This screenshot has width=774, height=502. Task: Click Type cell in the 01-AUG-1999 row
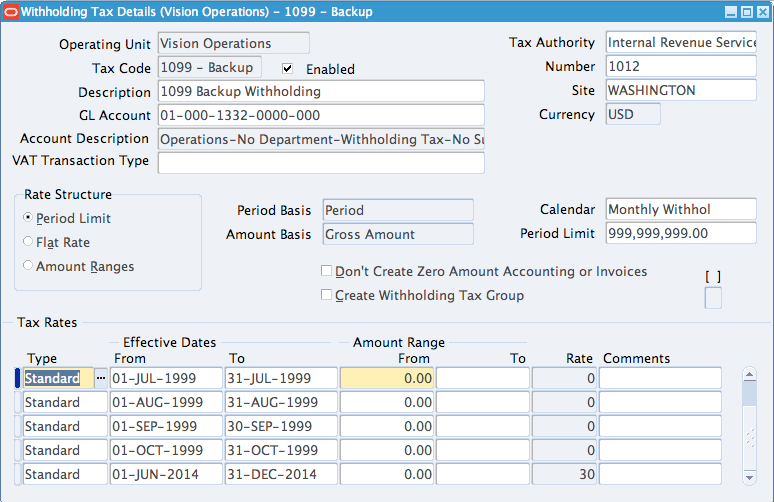pos(65,402)
